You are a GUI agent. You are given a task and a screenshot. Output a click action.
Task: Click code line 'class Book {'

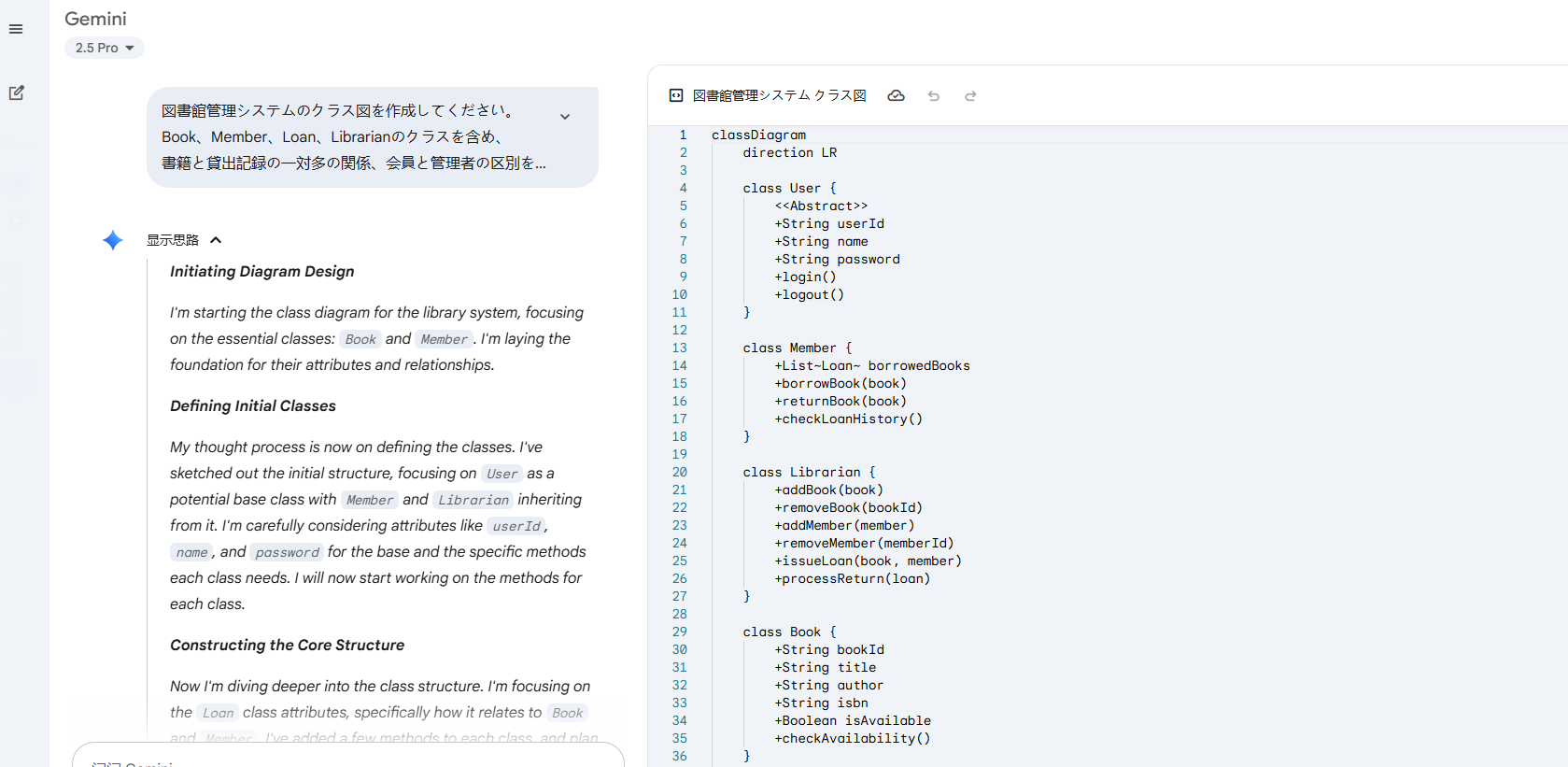(x=790, y=632)
